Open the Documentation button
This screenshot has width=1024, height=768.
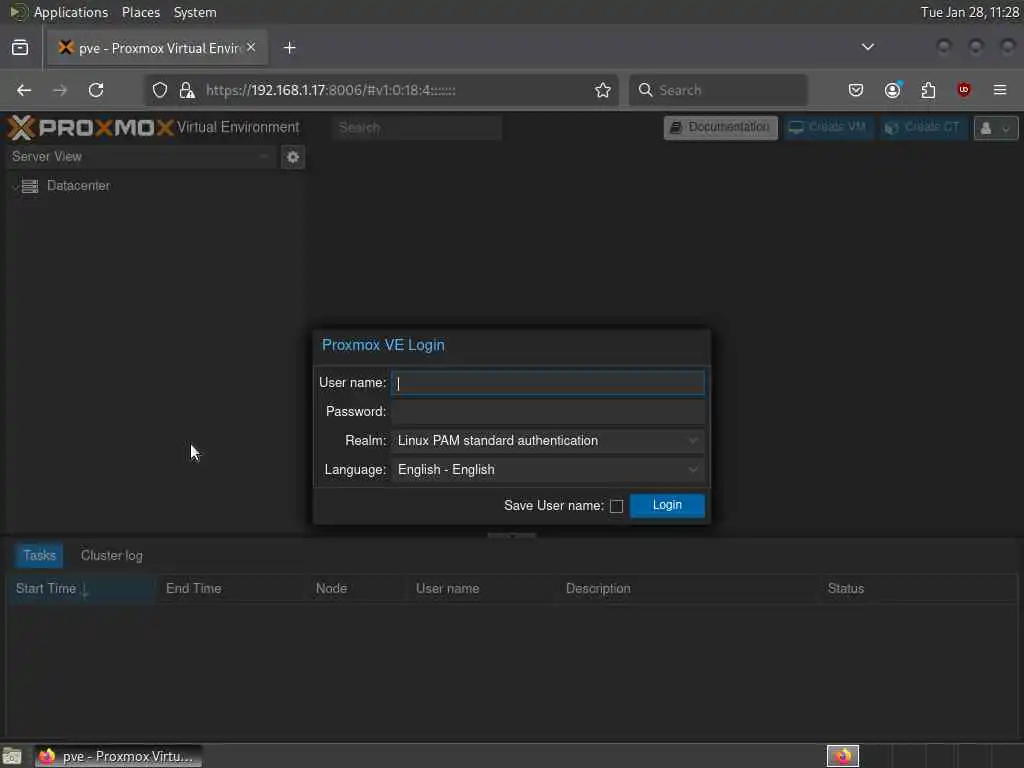[x=720, y=127]
